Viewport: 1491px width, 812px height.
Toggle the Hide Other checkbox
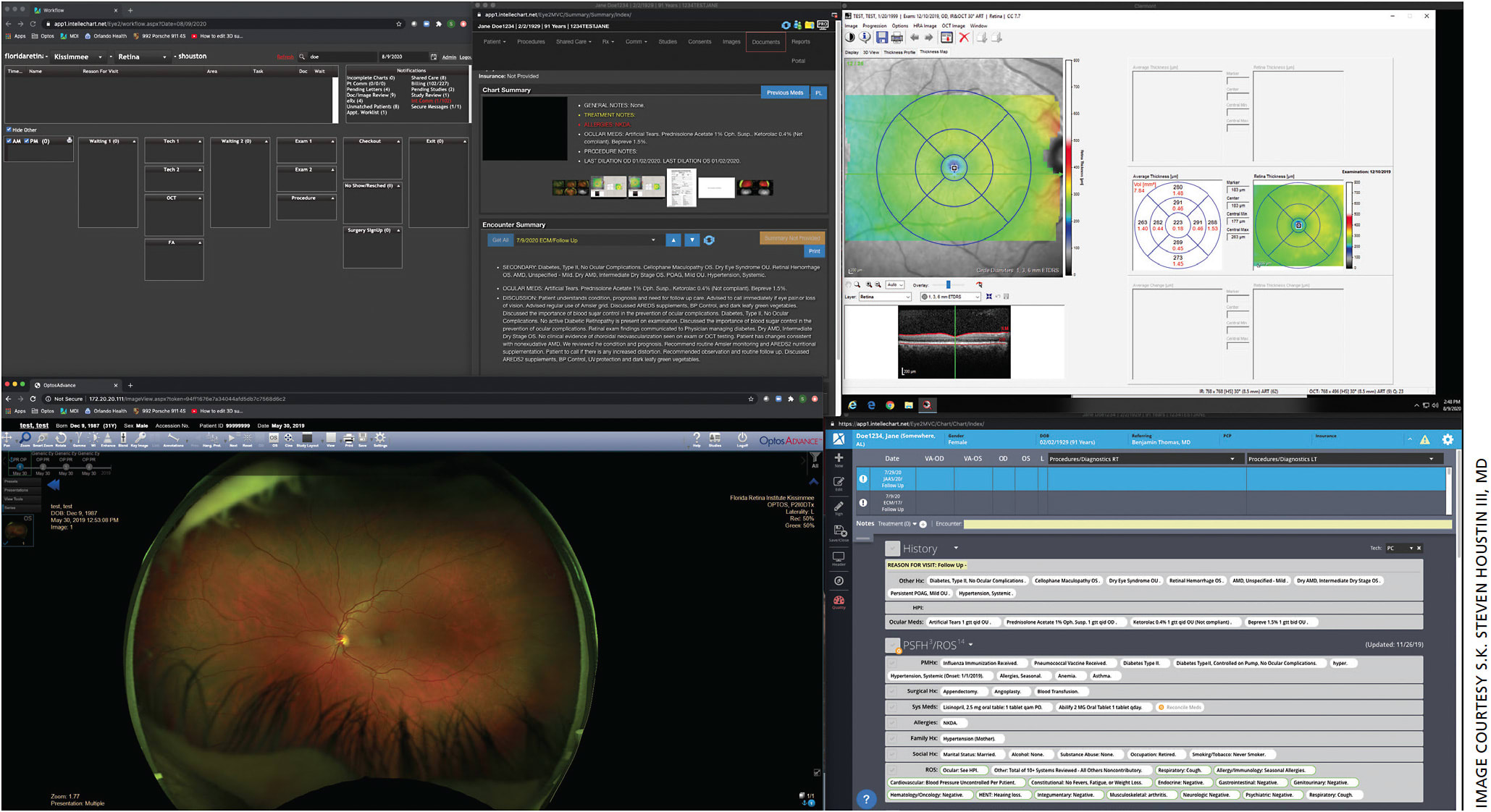coord(9,130)
